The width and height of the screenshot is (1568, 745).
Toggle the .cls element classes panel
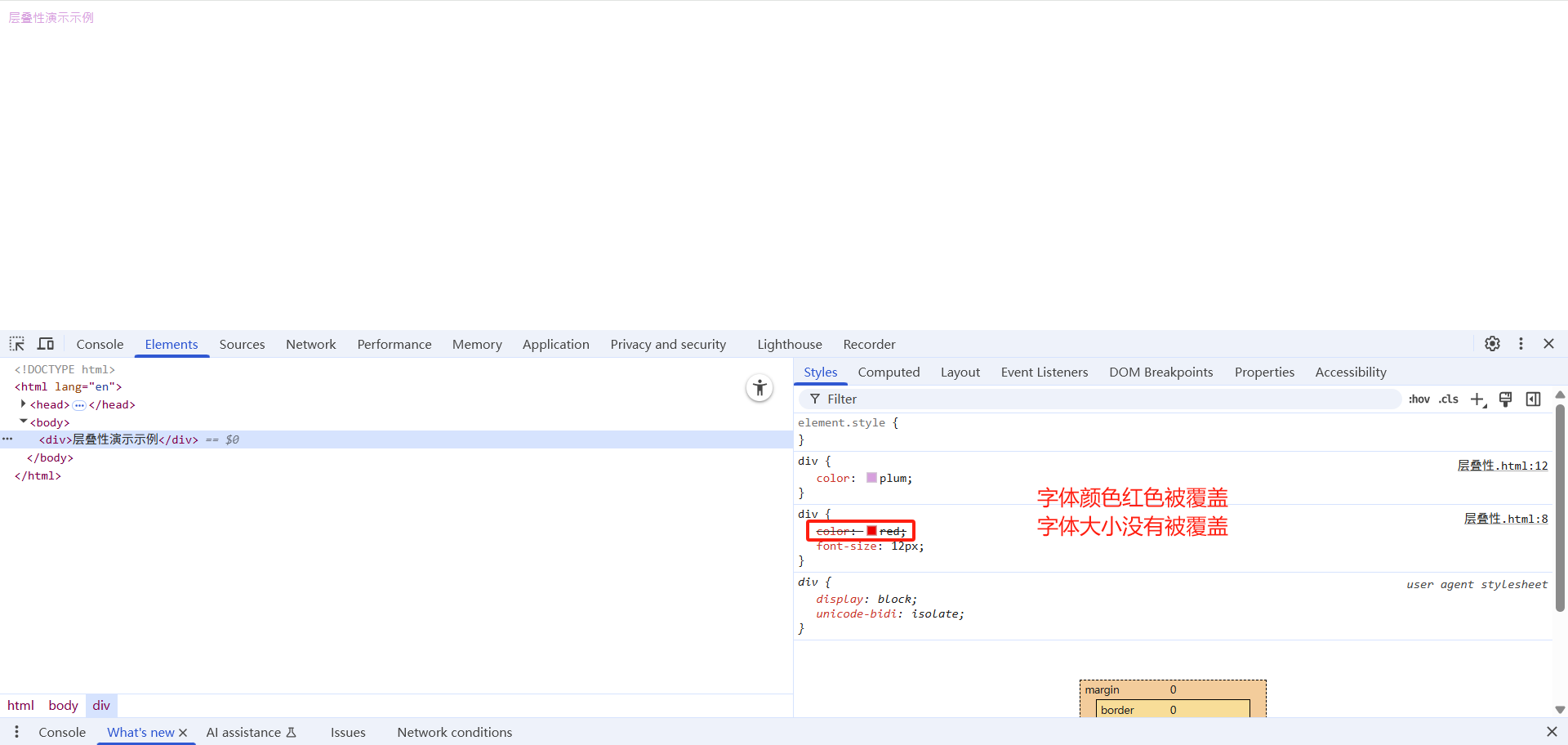pos(1448,399)
